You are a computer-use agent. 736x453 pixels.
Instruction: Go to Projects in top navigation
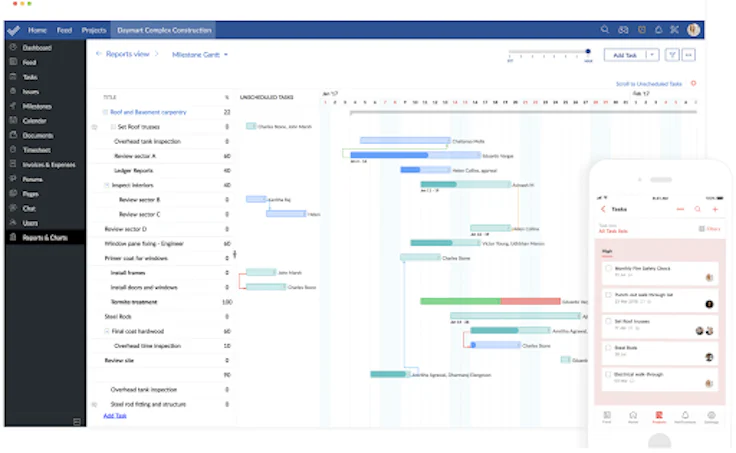94,30
